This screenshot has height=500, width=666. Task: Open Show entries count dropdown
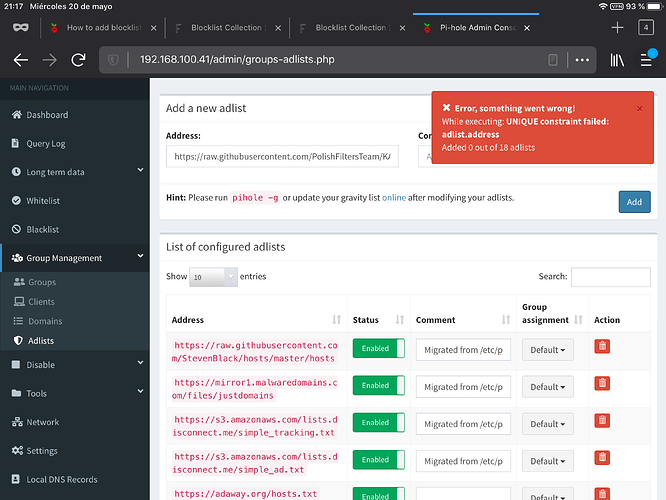point(213,277)
